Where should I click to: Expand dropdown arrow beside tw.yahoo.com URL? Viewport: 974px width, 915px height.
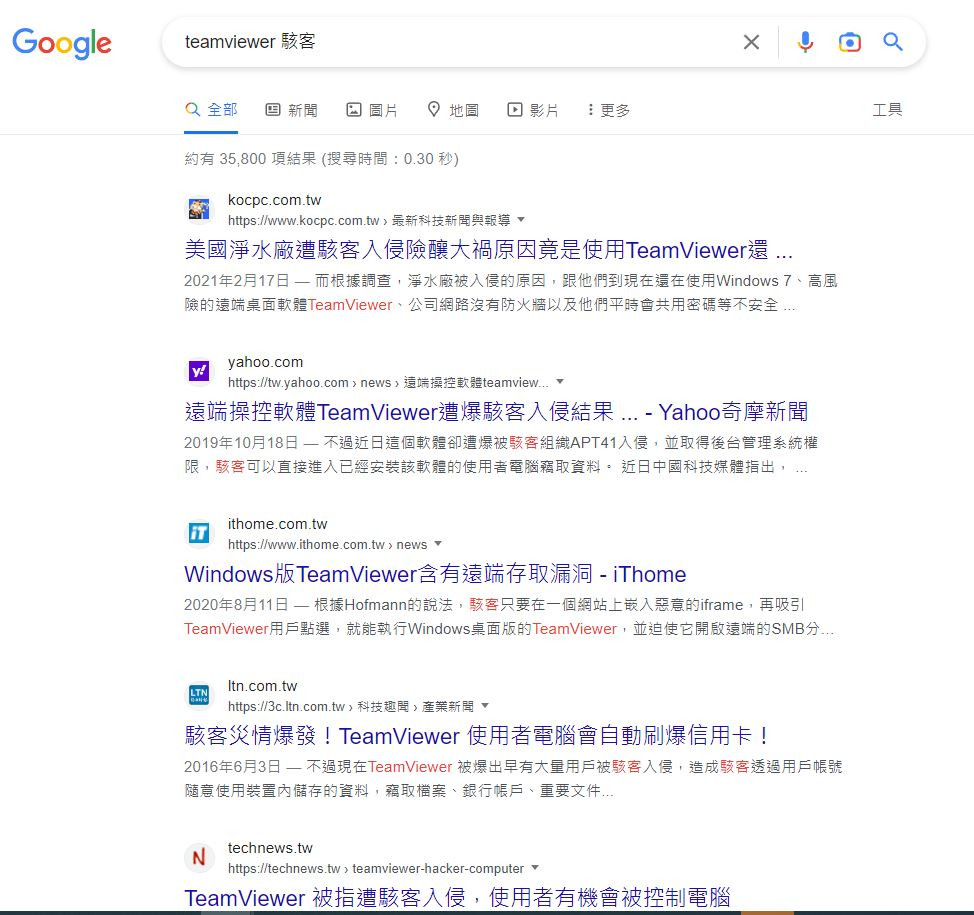pyautogui.click(x=560, y=381)
